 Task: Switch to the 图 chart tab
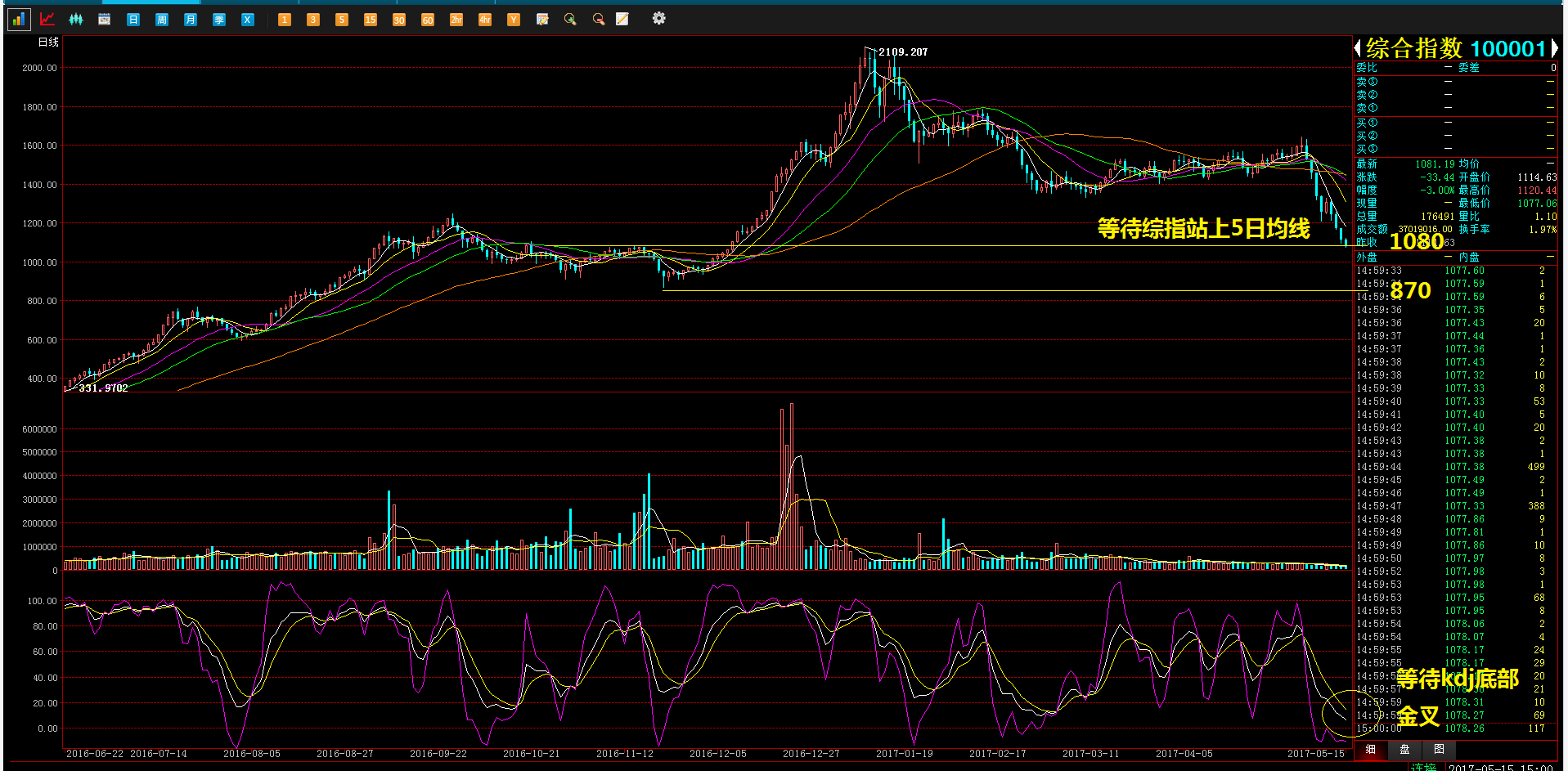click(x=1440, y=750)
